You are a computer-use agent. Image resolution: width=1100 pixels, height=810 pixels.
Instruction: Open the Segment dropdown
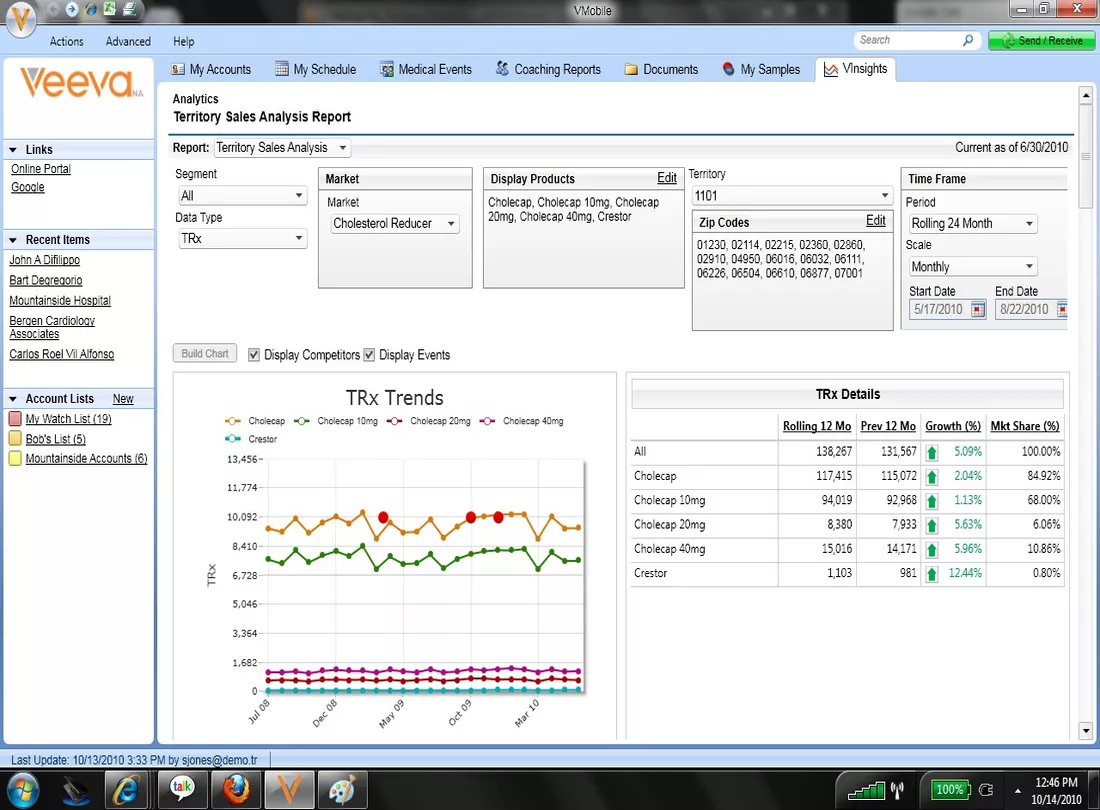tap(242, 196)
